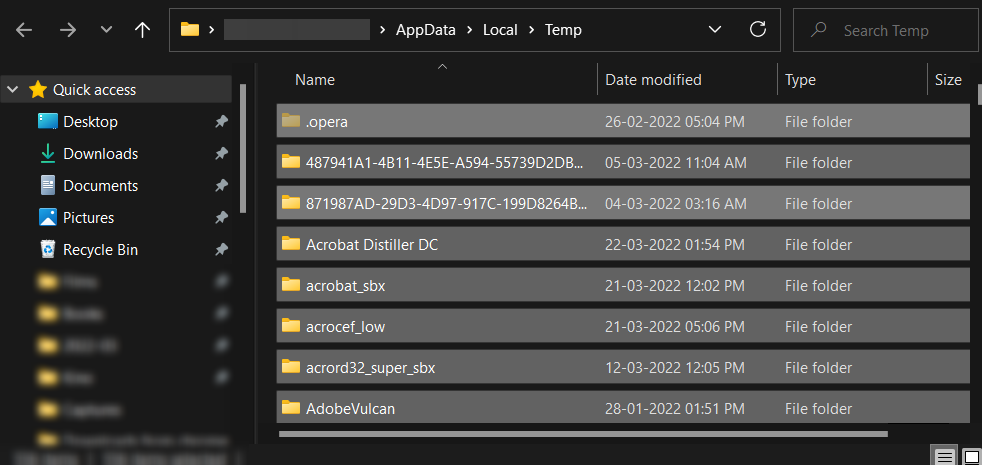
Task: Click the Back navigation arrow
Action: pyautogui.click(x=24, y=30)
